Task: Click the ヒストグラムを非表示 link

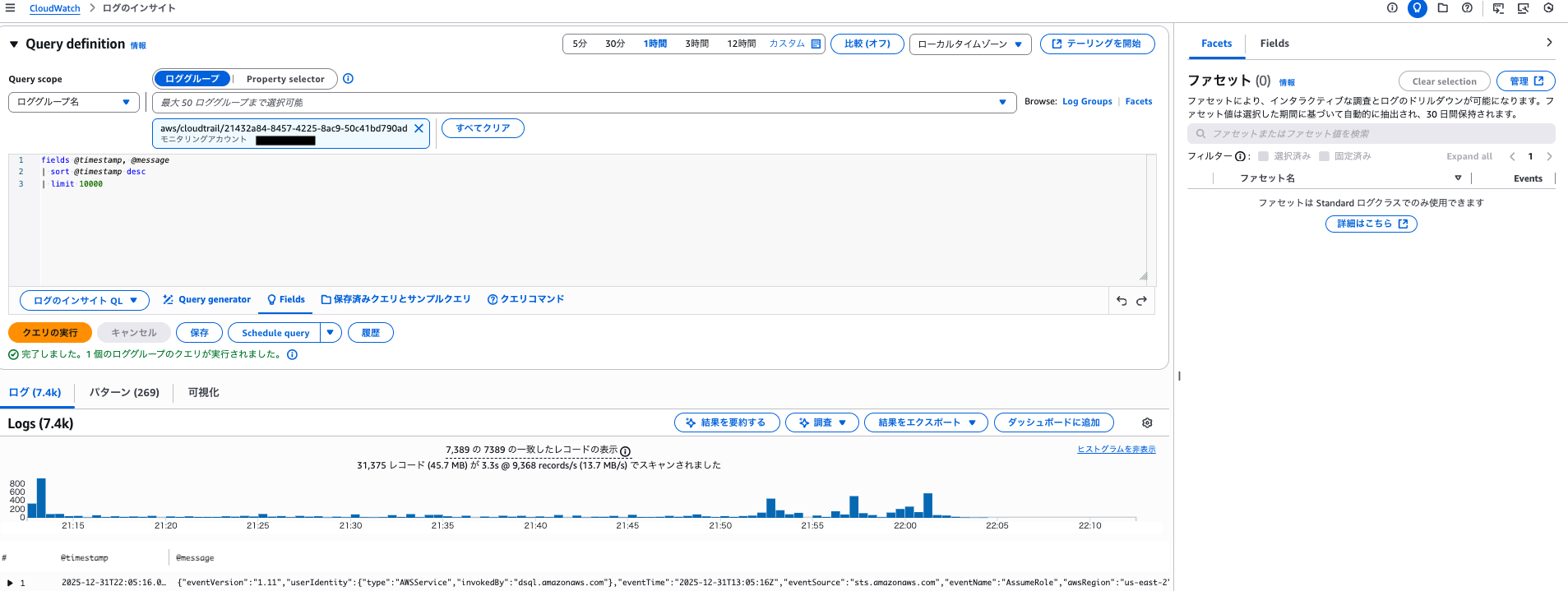Action: pos(1117,450)
